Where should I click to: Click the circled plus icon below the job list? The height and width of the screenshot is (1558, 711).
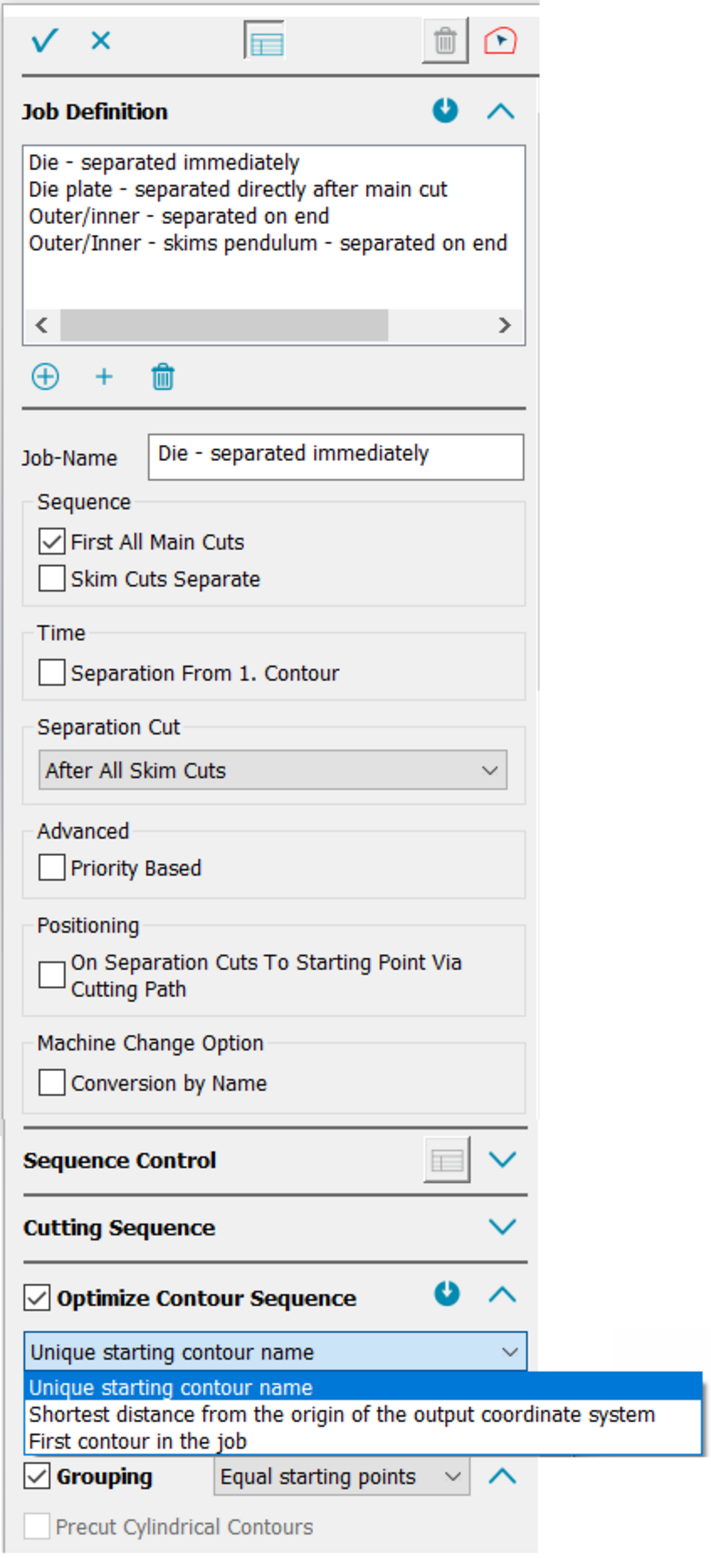point(45,377)
